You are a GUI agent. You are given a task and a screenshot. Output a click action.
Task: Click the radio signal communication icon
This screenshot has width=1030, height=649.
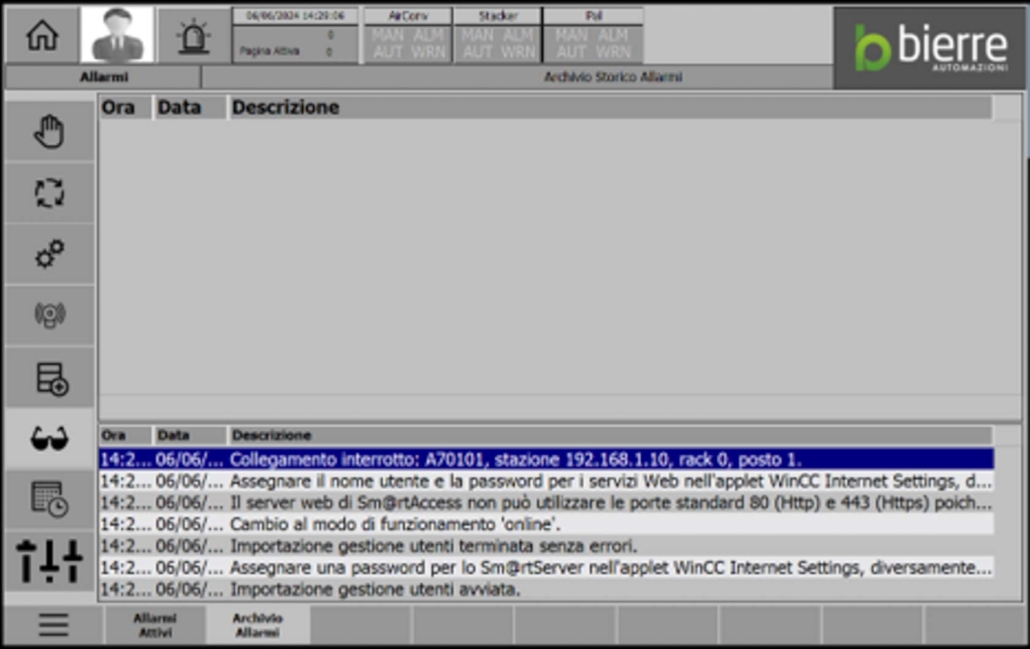click(50, 316)
